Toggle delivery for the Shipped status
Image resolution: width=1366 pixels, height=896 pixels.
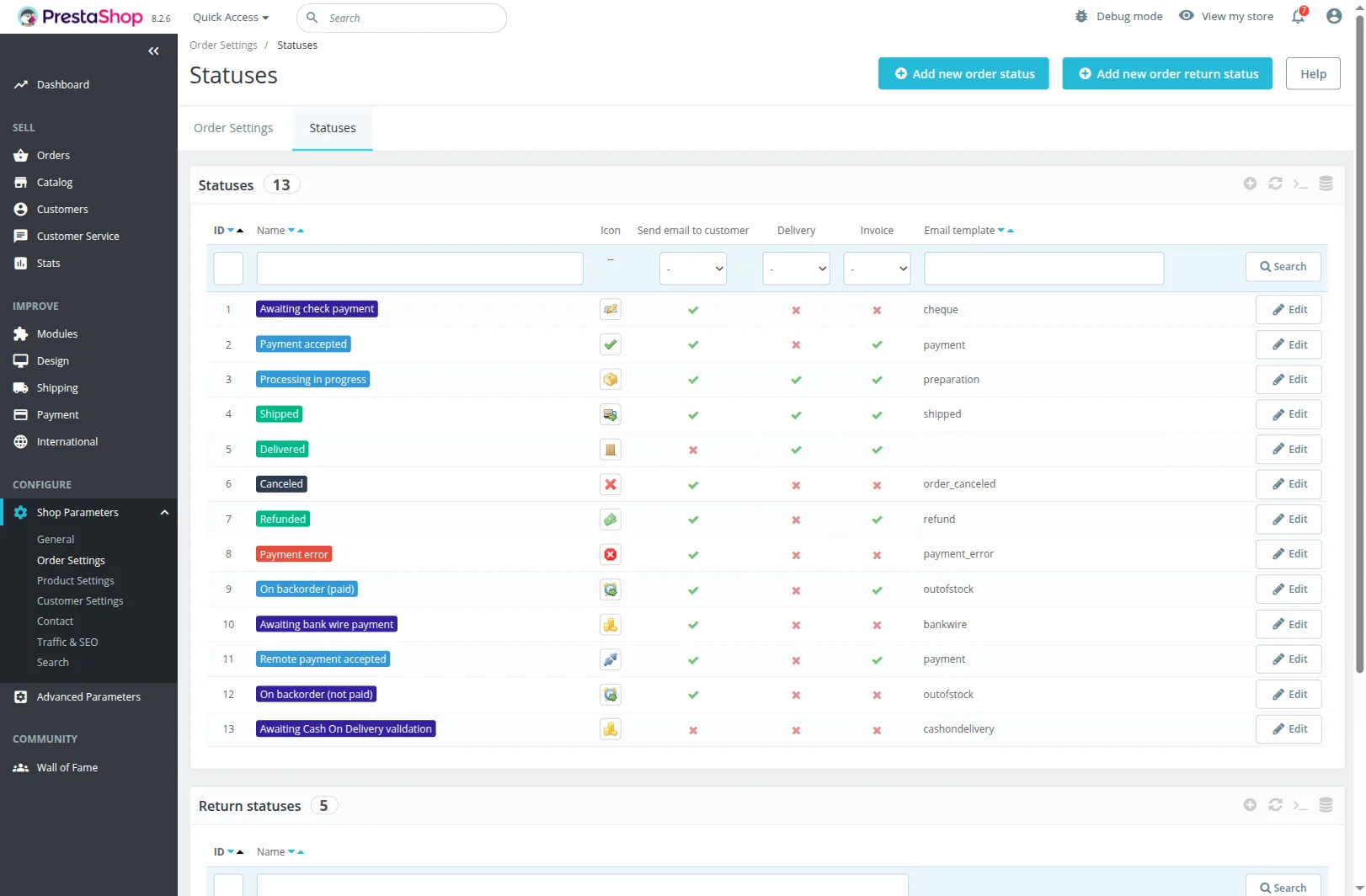coord(796,415)
